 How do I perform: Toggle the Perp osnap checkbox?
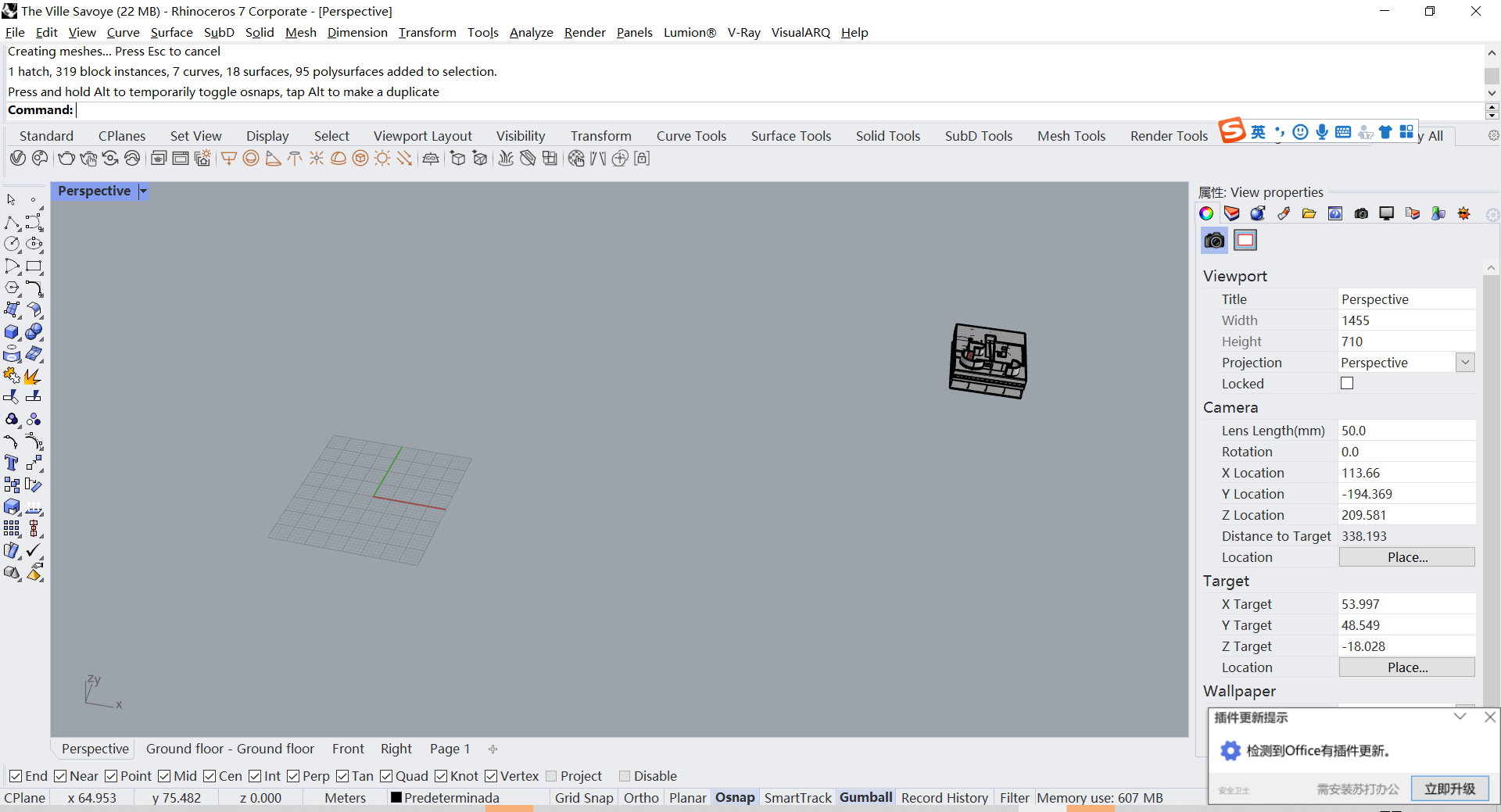[x=293, y=776]
